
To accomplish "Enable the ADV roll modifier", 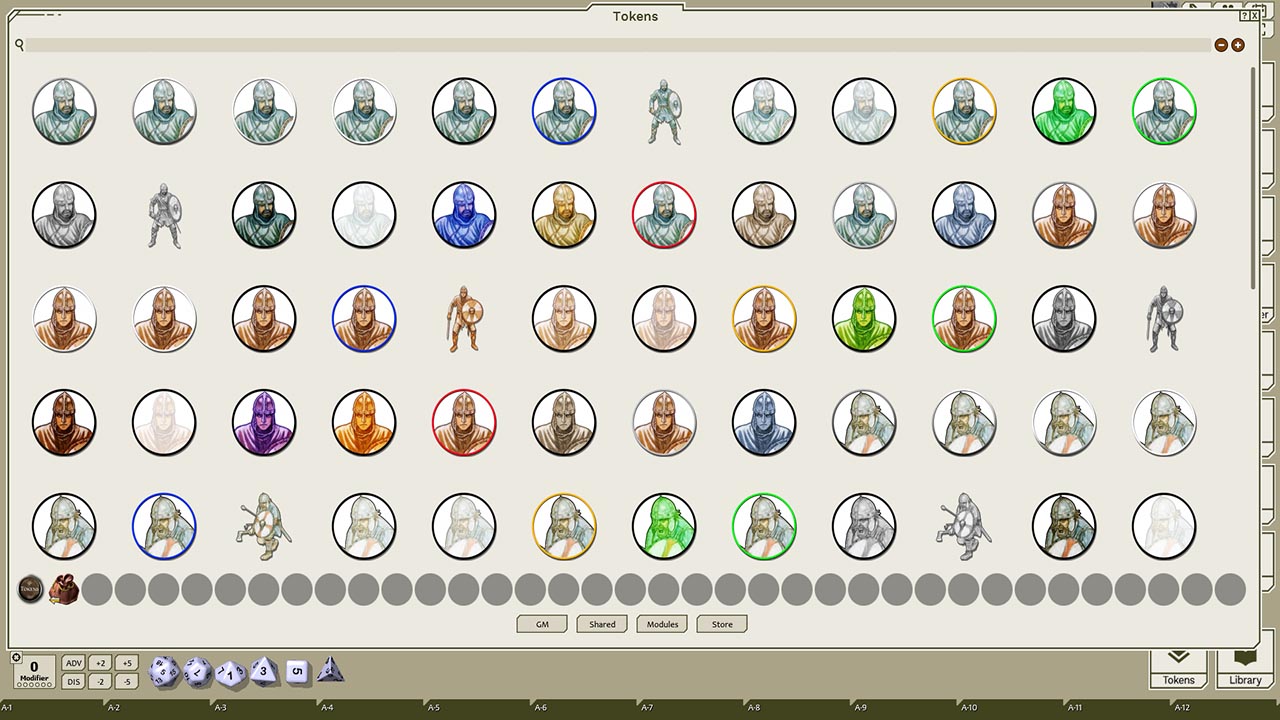I will pos(74,661).
